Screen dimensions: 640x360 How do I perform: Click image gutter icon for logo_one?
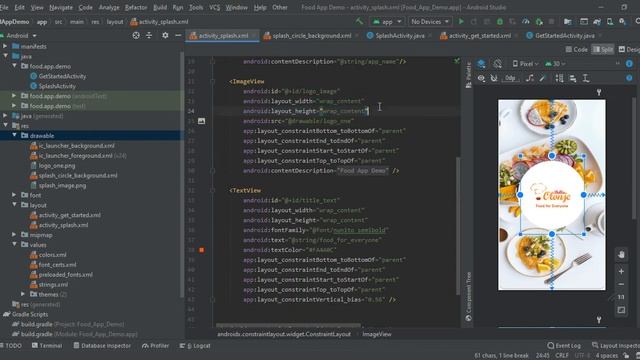202,121
